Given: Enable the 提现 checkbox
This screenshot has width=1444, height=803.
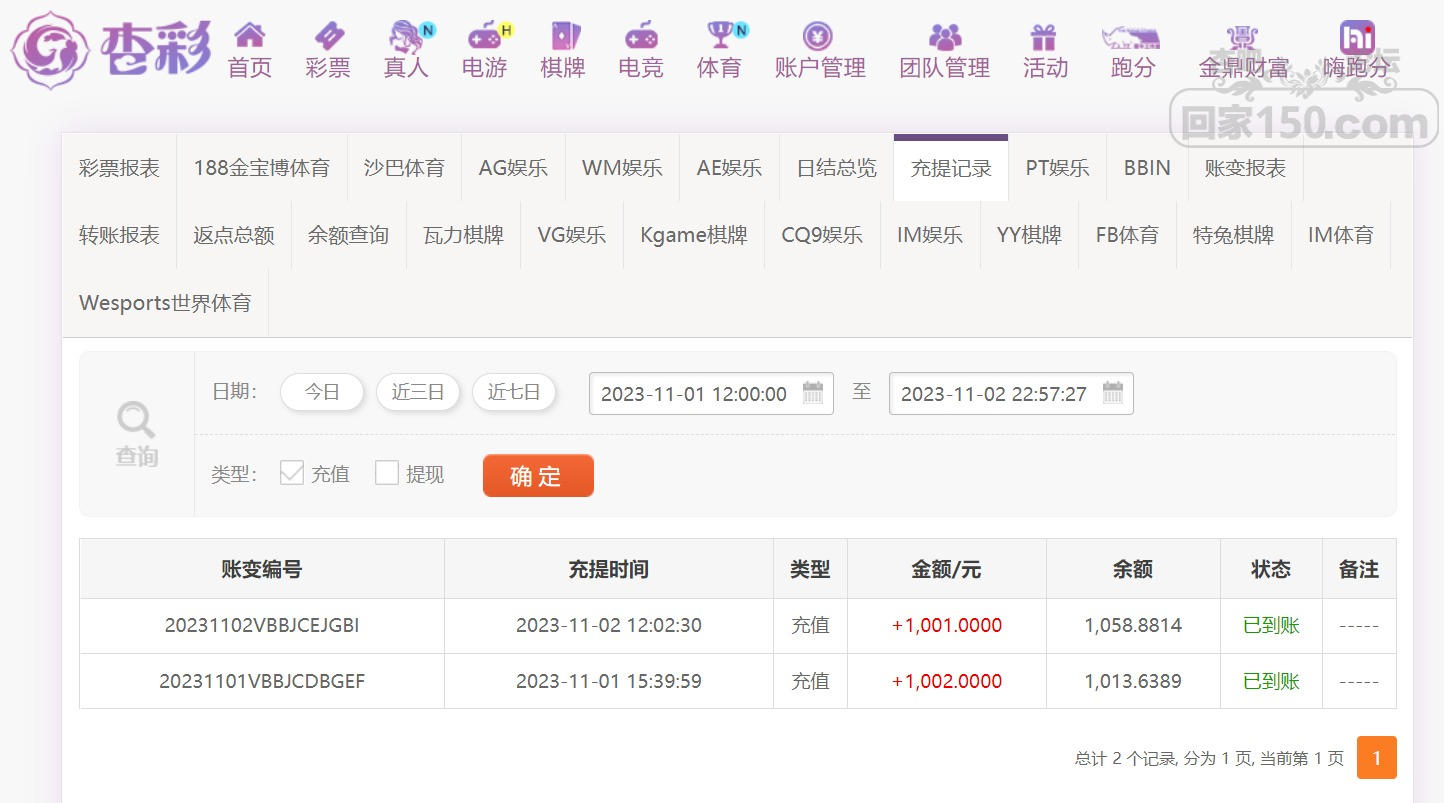Looking at the screenshot, I should (387, 473).
